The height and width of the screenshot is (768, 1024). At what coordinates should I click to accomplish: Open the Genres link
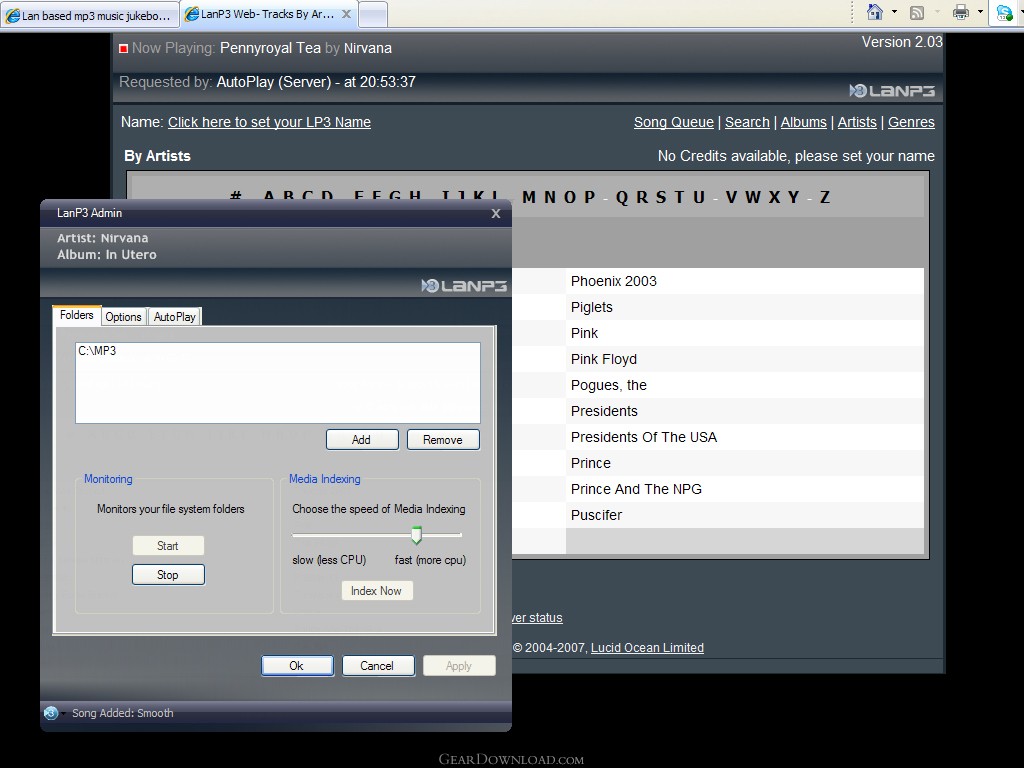coord(911,122)
